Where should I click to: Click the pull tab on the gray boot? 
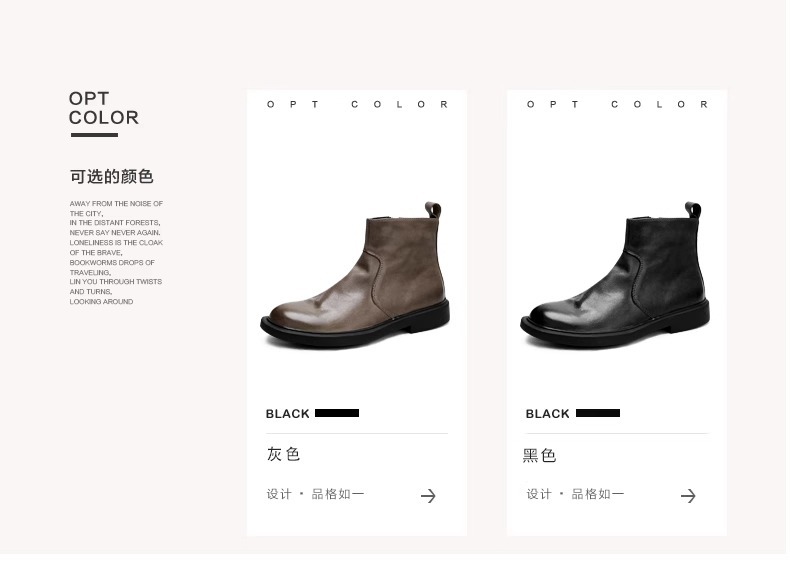pyautogui.click(x=435, y=211)
